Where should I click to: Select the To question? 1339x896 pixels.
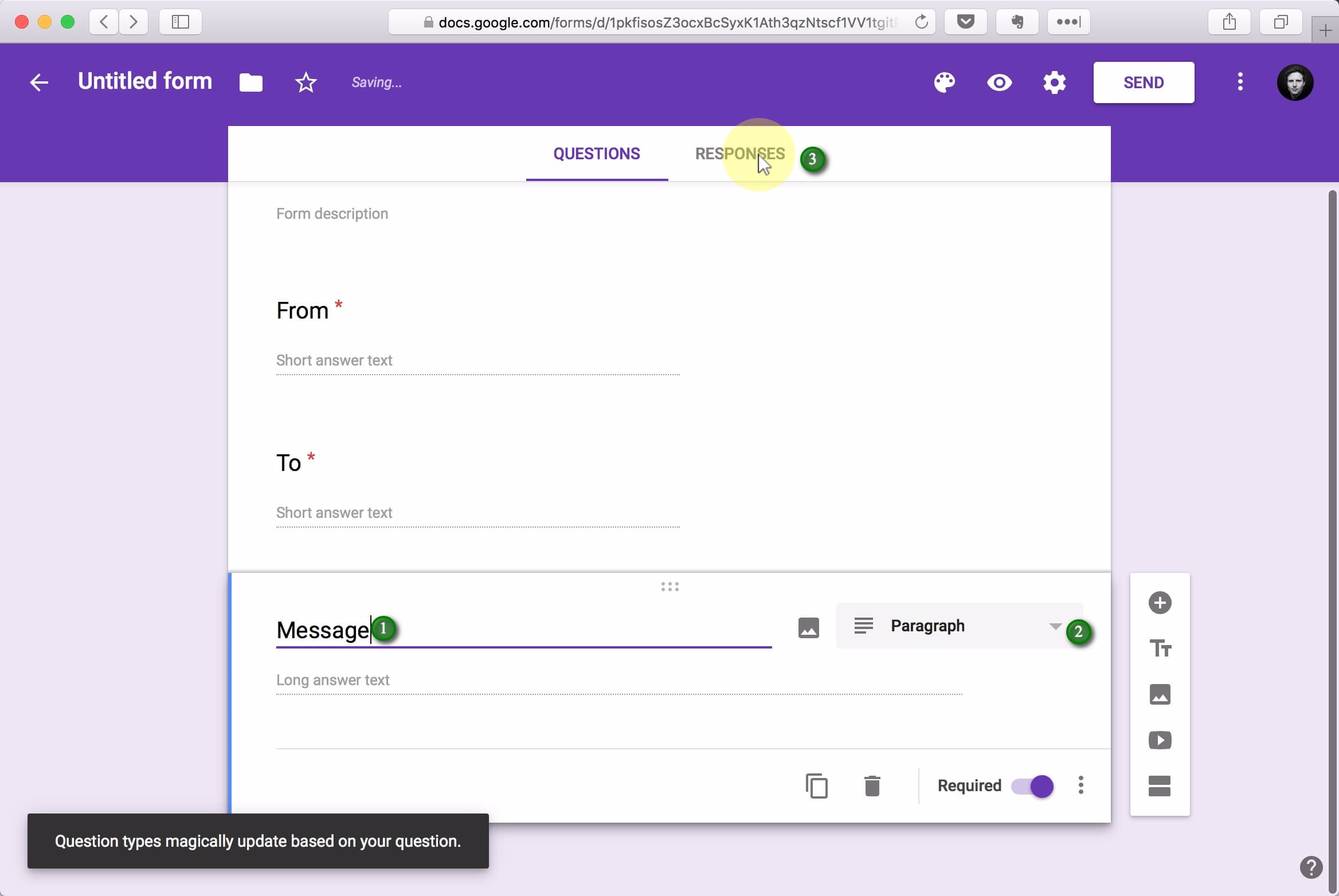point(288,463)
